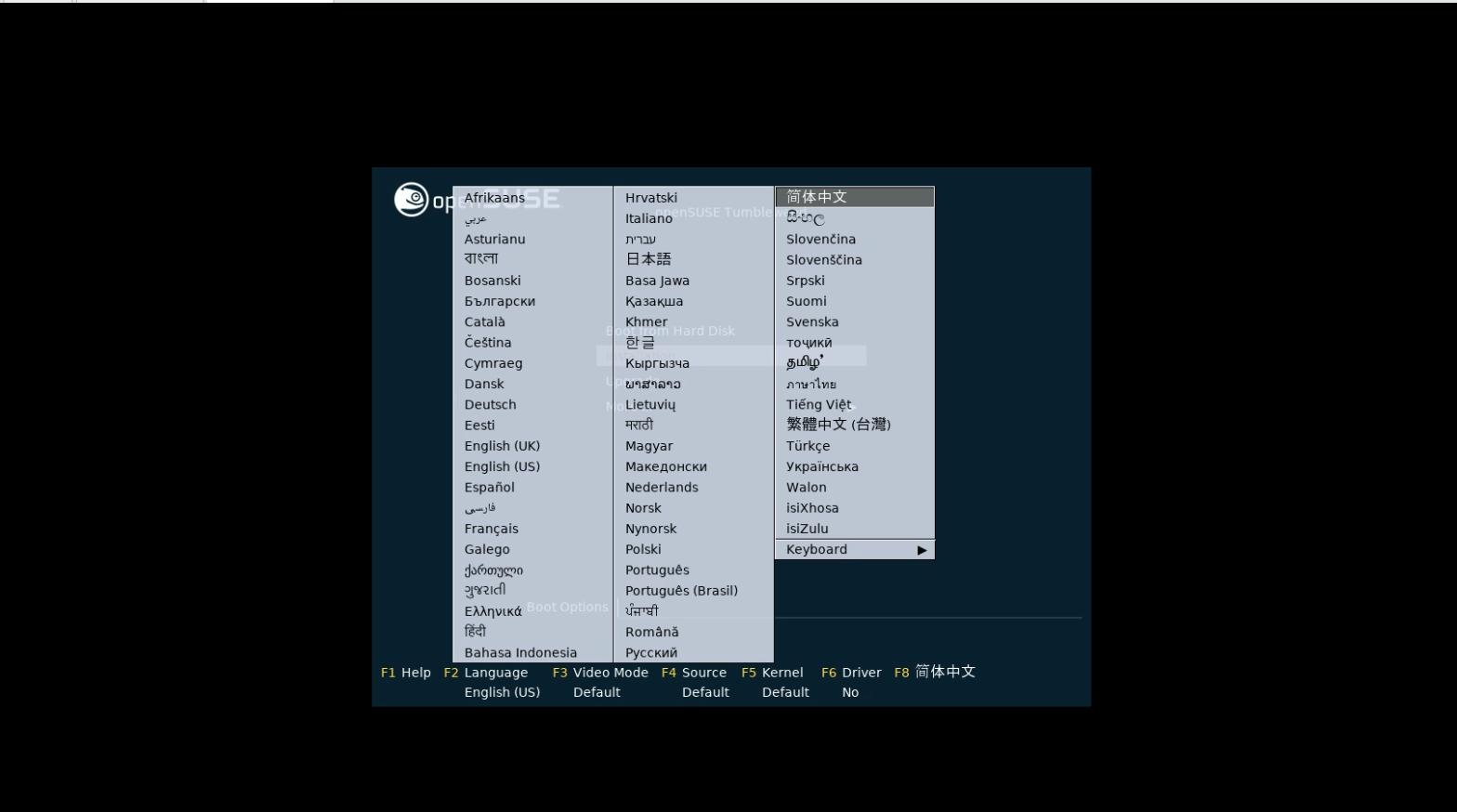Pick Srpski from the third column
Screen dimensions: 1457x812
pos(806,281)
